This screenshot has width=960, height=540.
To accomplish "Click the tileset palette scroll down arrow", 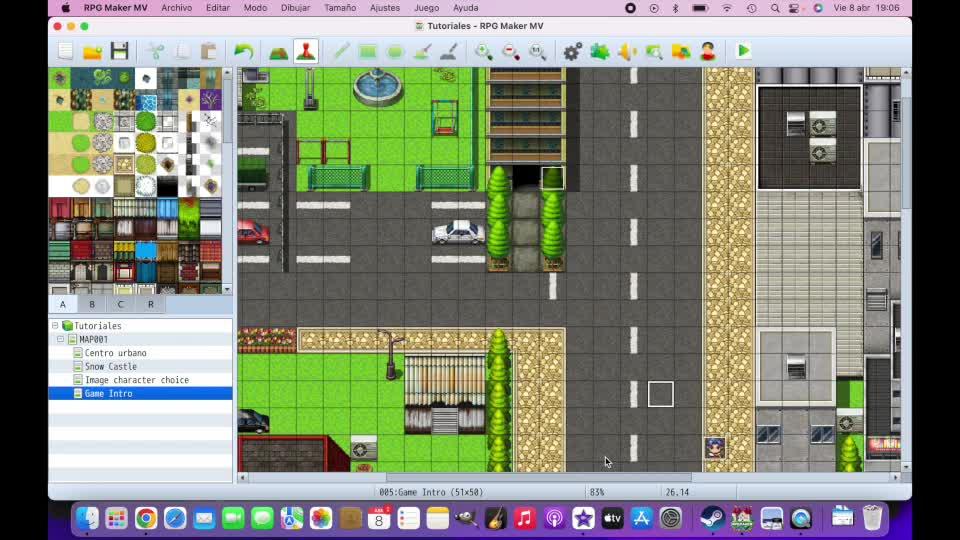I will coord(227,289).
